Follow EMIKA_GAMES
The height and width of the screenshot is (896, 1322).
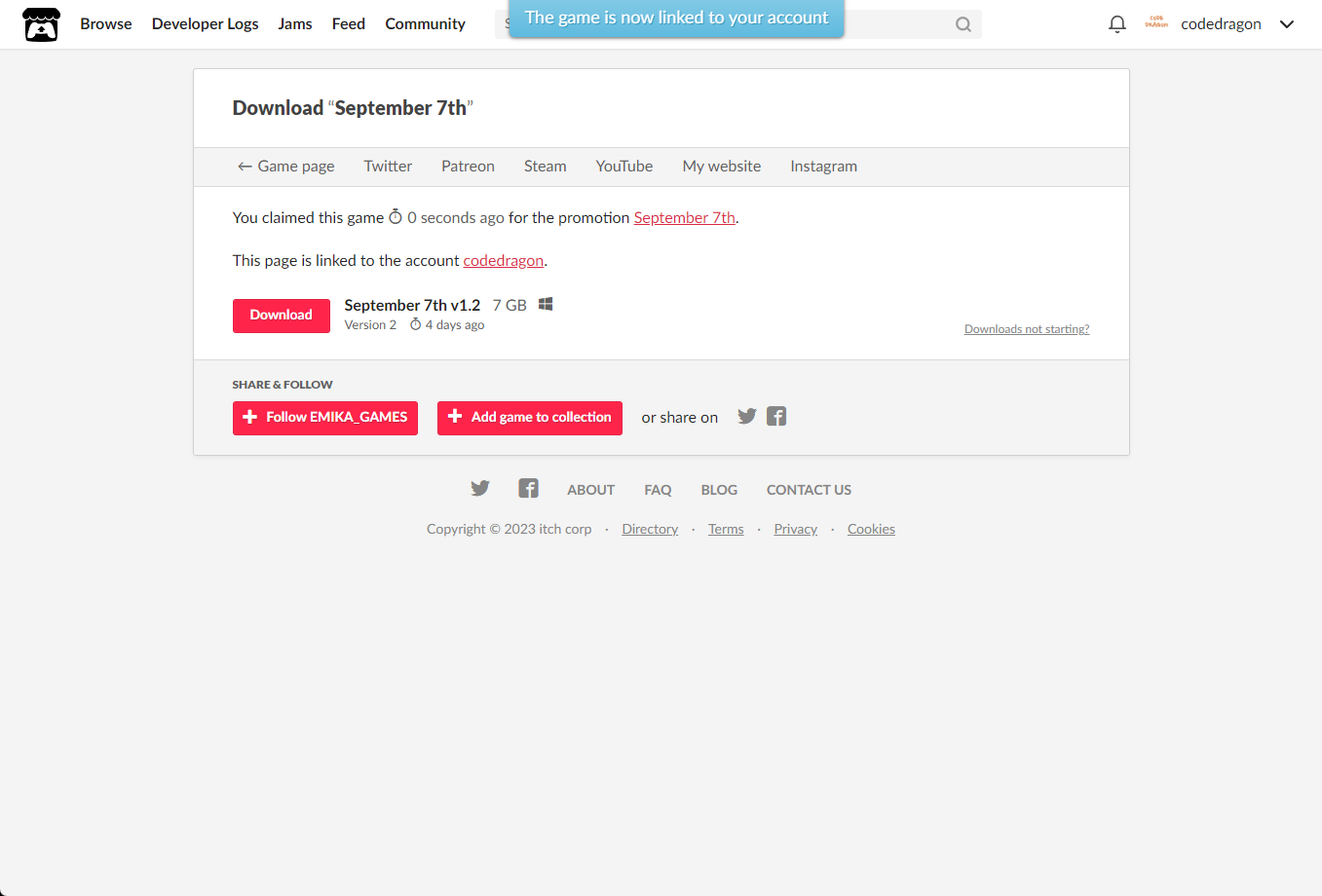click(325, 418)
